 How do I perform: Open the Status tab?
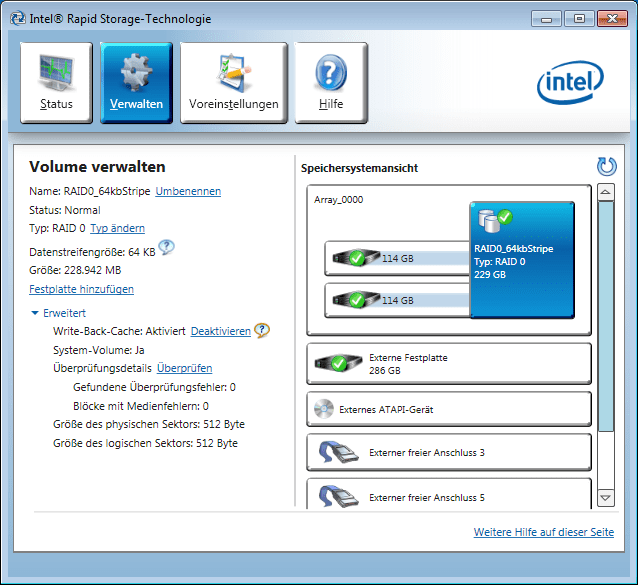pos(56,83)
